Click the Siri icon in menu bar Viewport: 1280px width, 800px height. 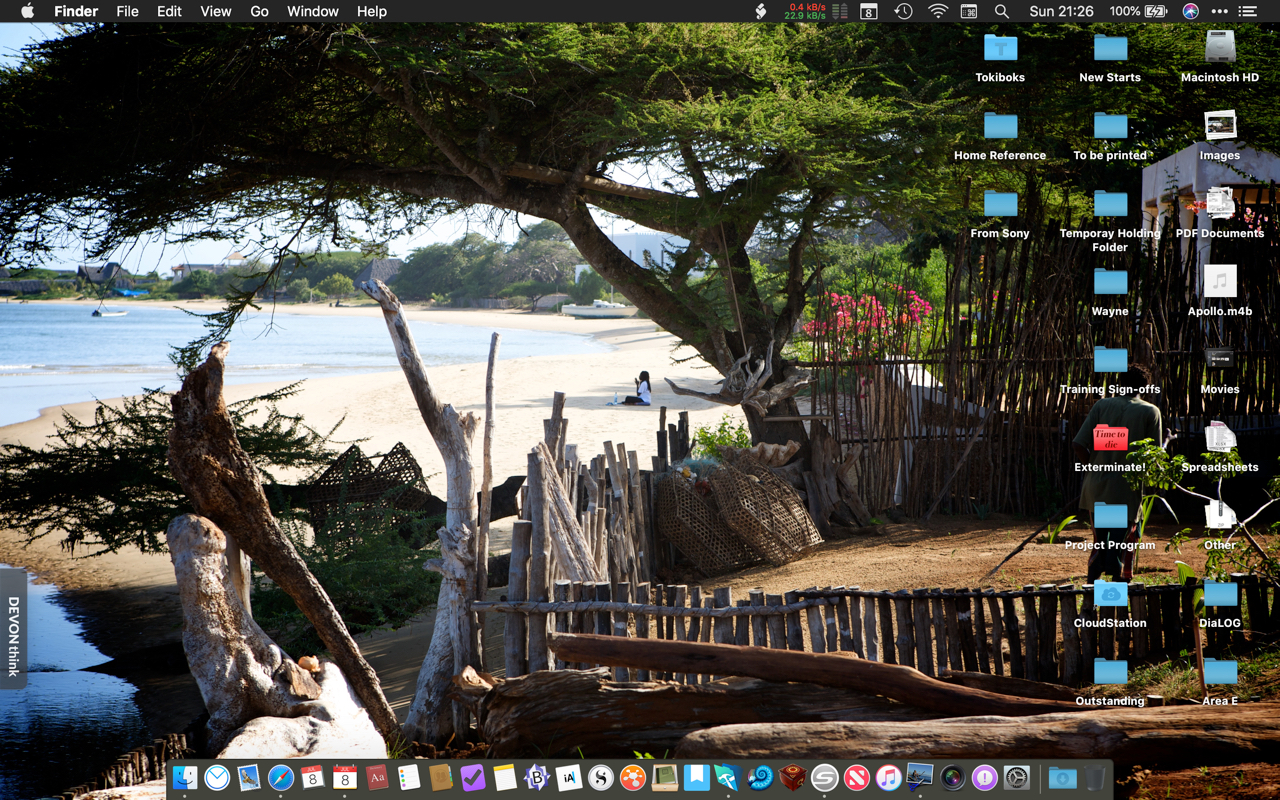tap(1190, 11)
